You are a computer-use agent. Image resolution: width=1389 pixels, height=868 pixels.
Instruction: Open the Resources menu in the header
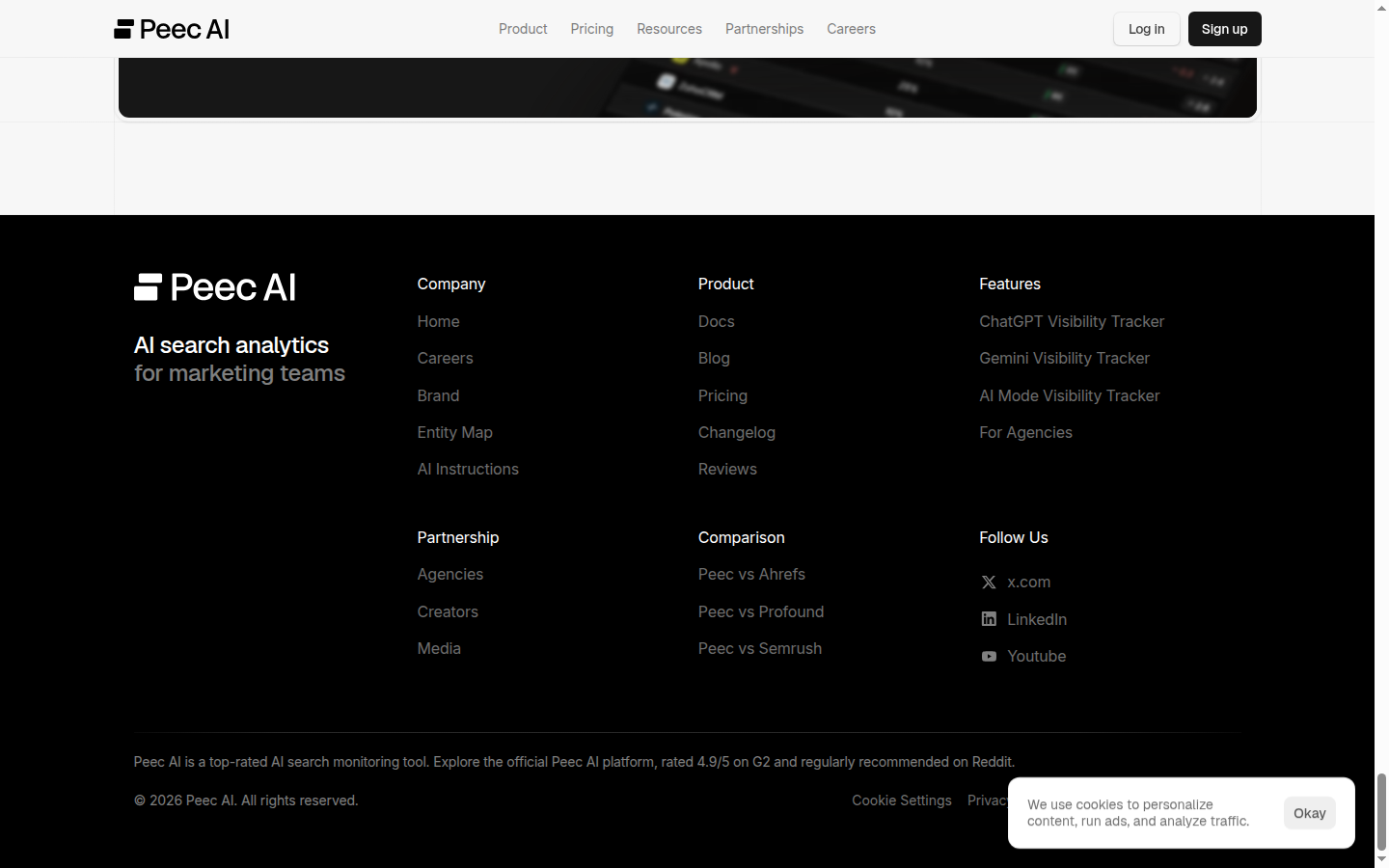point(669,29)
